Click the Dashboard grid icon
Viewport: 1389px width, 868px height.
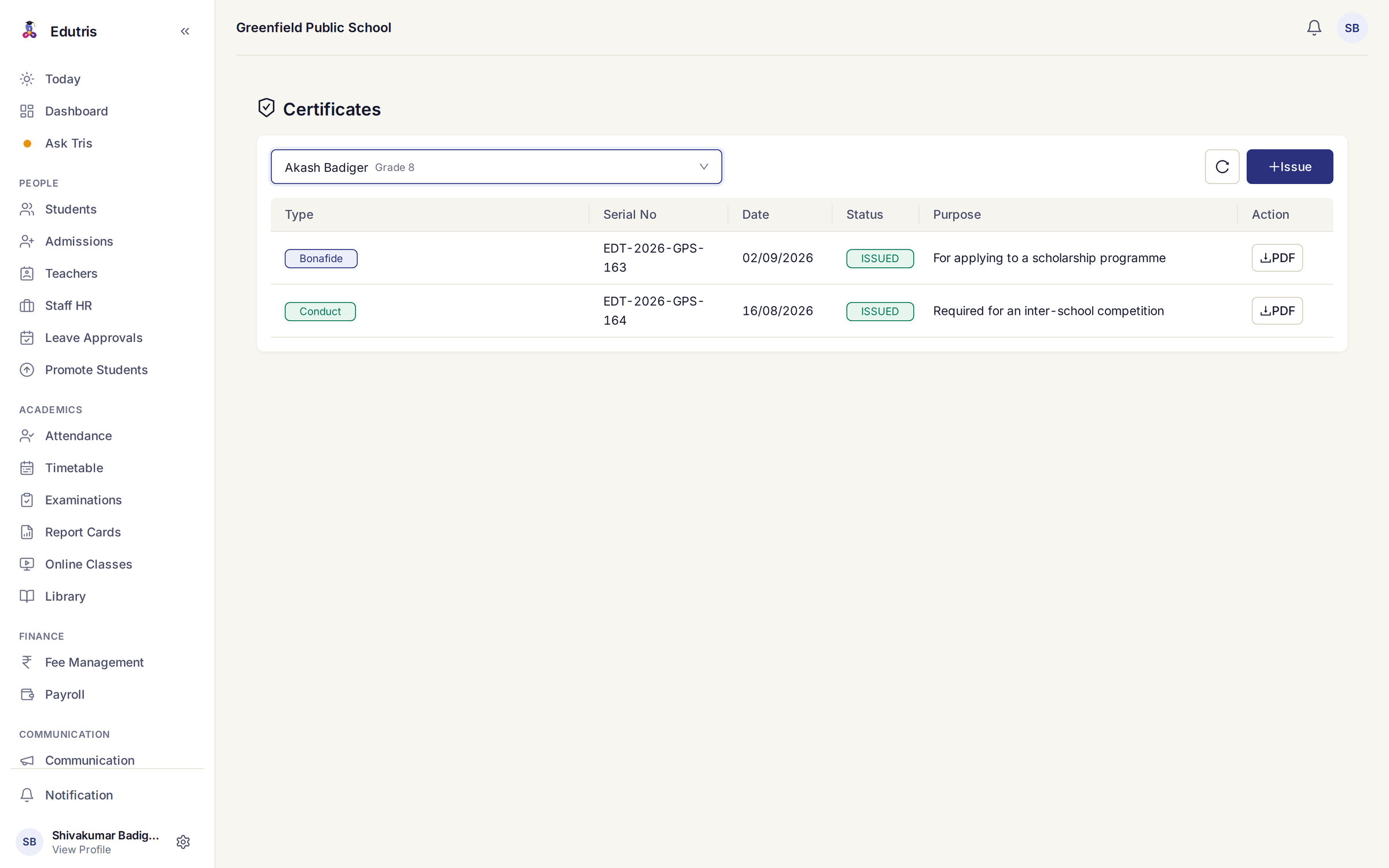tap(27, 111)
